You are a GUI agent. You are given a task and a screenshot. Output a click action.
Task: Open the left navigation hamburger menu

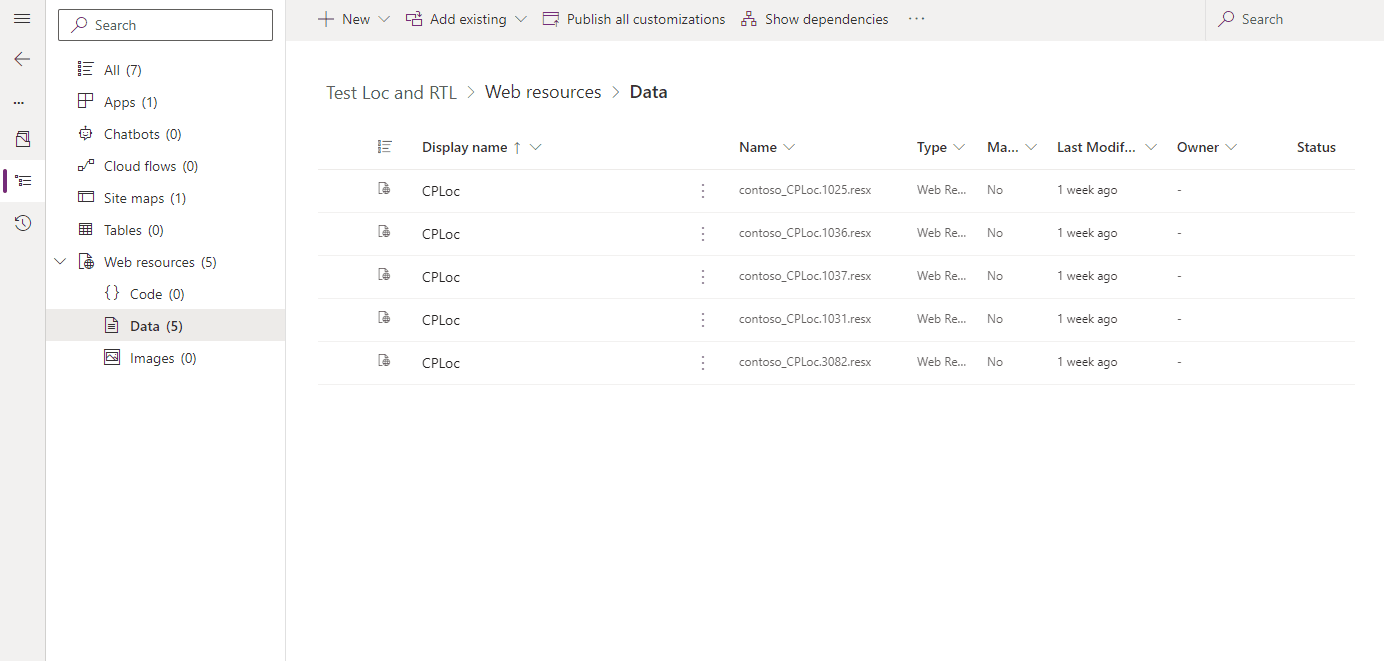point(22,18)
